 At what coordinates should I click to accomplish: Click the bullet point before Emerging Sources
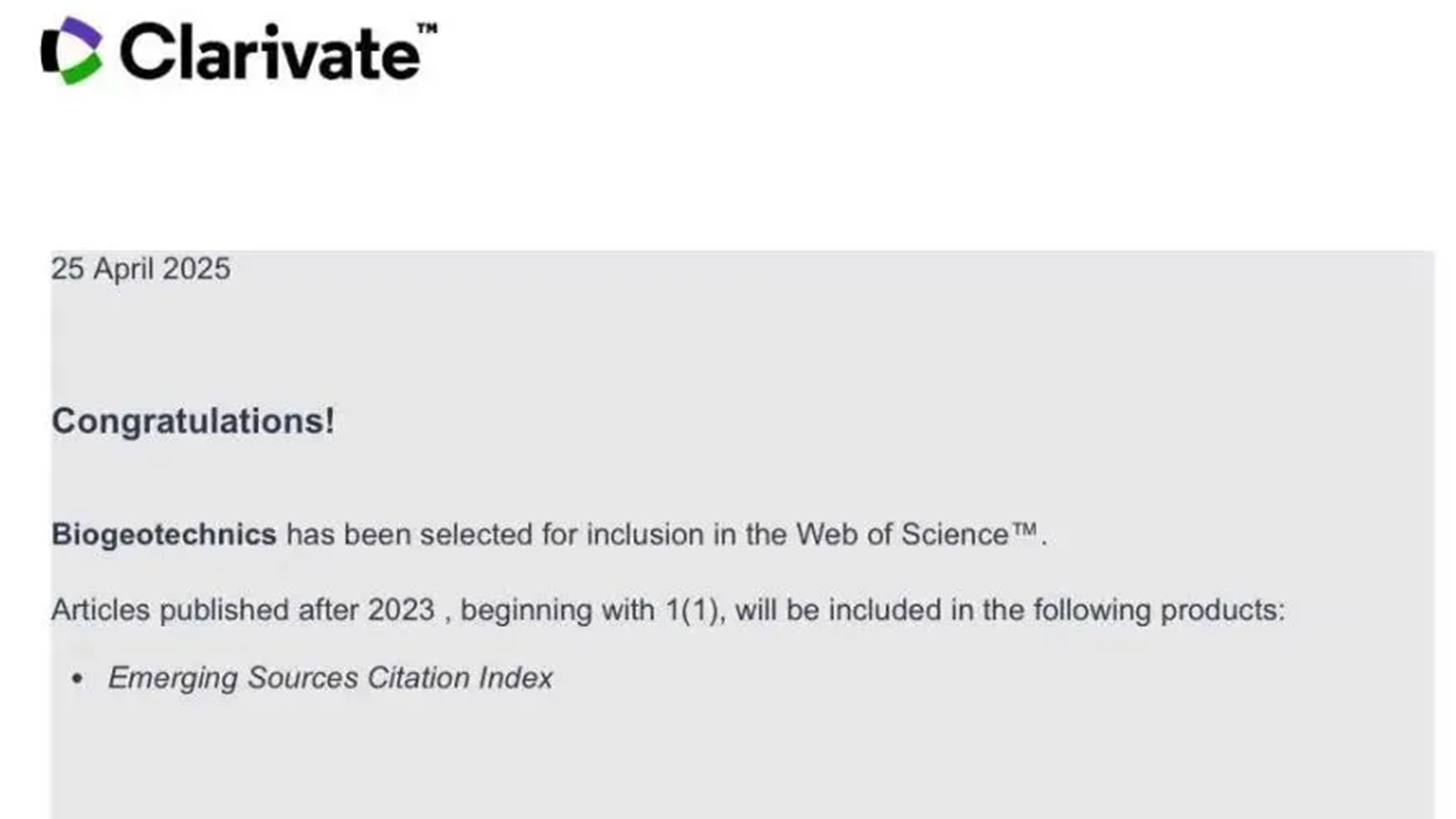click(77, 678)
